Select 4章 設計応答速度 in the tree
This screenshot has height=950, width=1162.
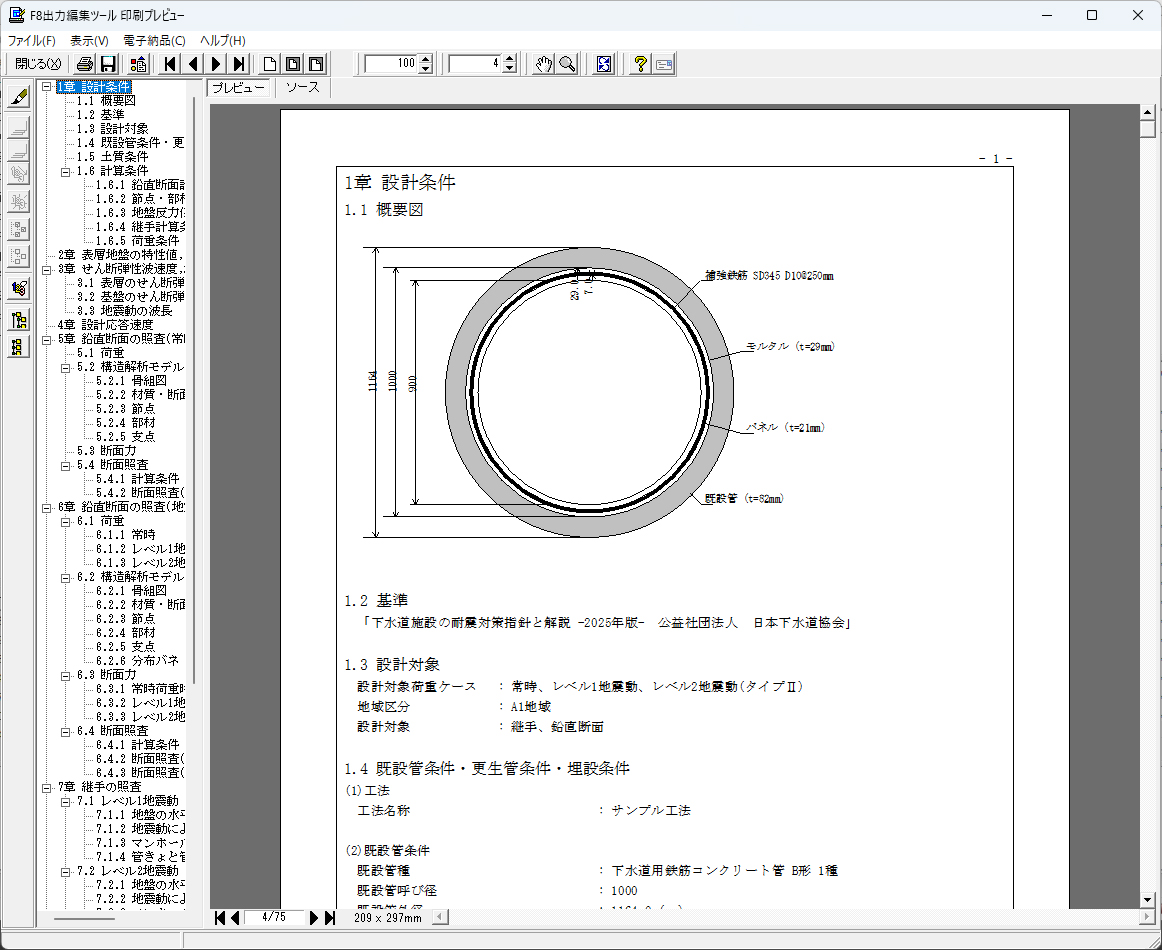point(104,325)
